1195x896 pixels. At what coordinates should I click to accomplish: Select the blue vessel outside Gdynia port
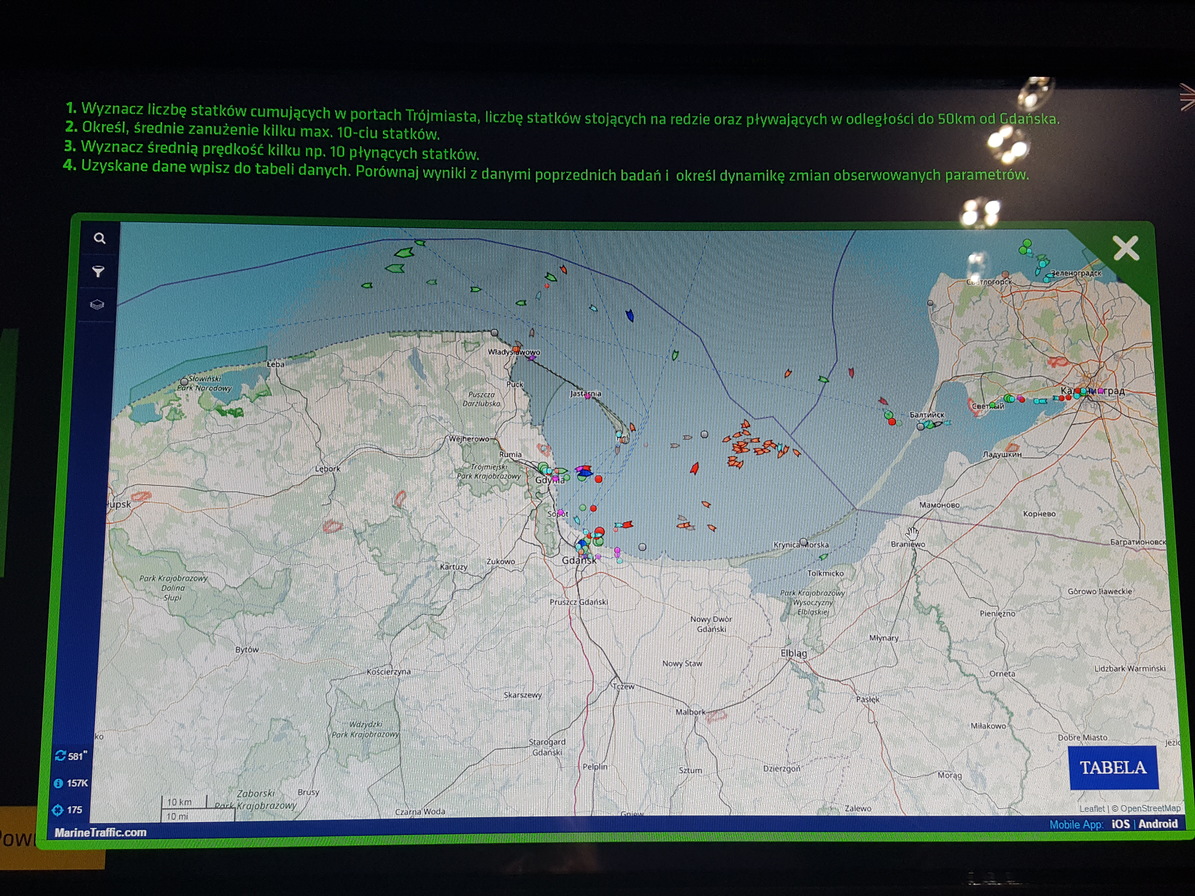584,472
